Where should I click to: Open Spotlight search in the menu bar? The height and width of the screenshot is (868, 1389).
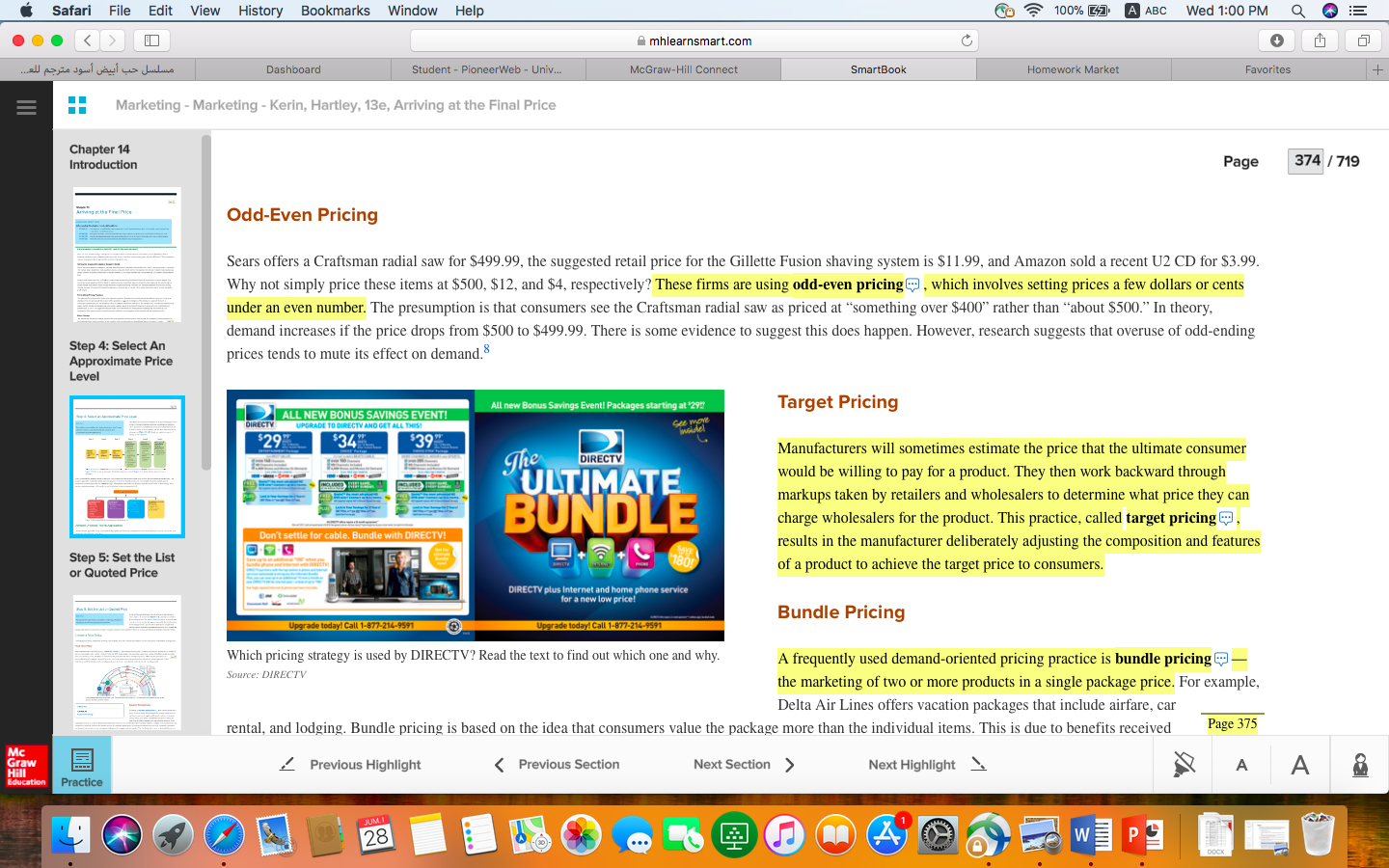click(1298, 11)
